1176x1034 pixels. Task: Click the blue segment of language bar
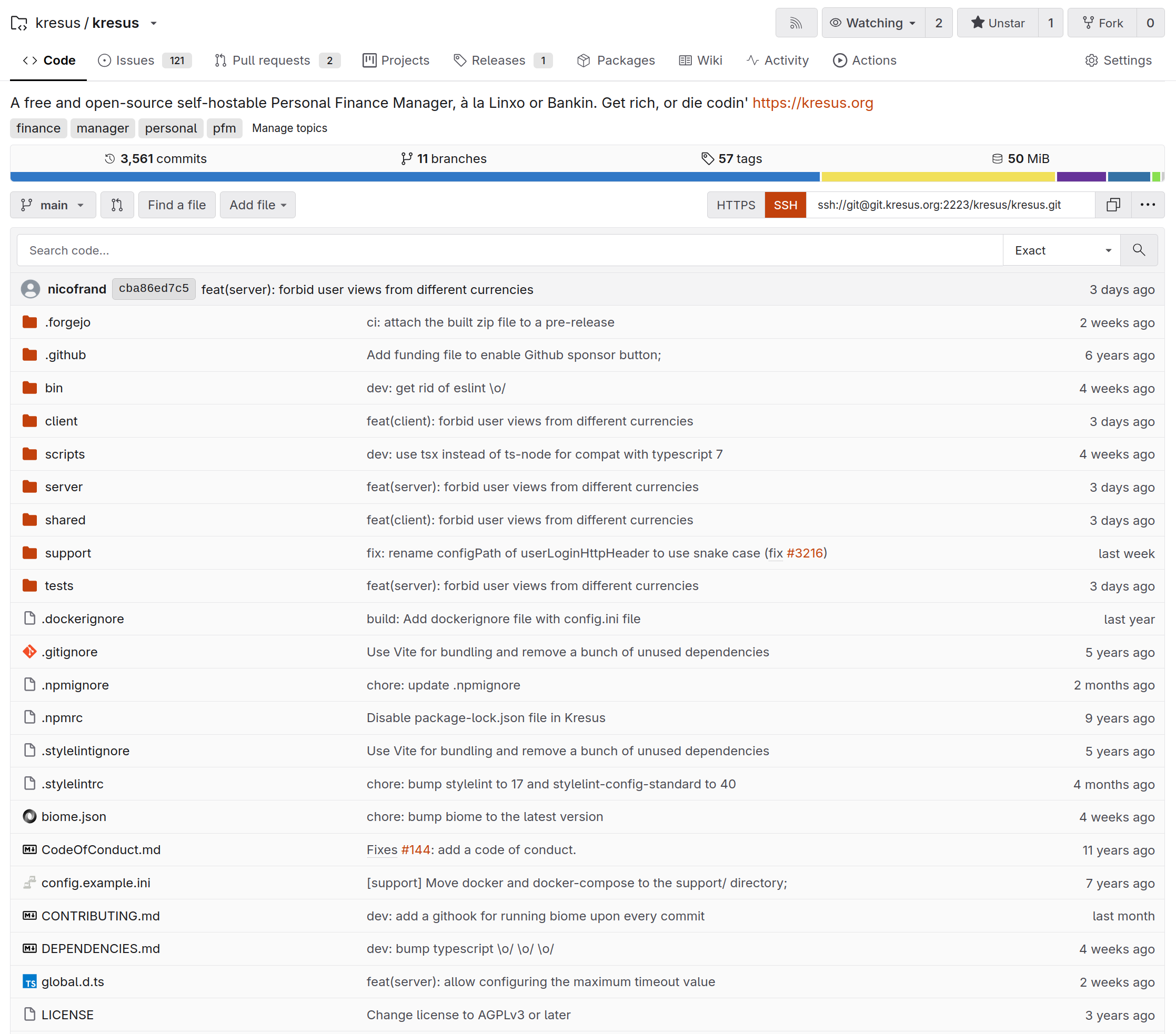(415, 177)
